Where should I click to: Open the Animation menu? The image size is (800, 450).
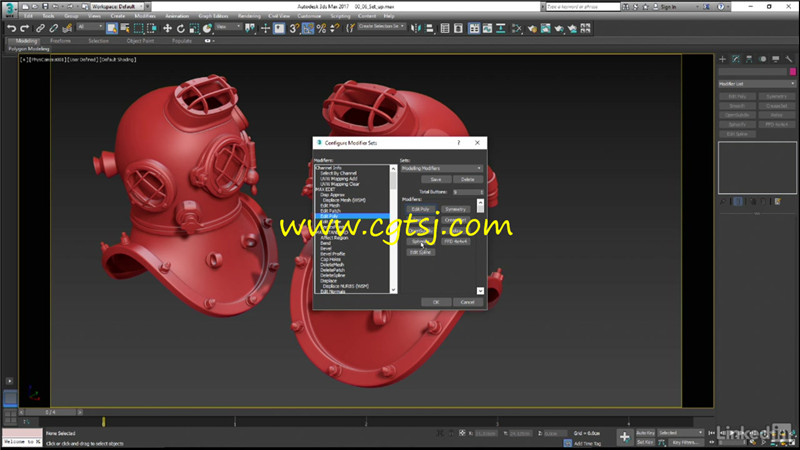click(x=177, y=16)
